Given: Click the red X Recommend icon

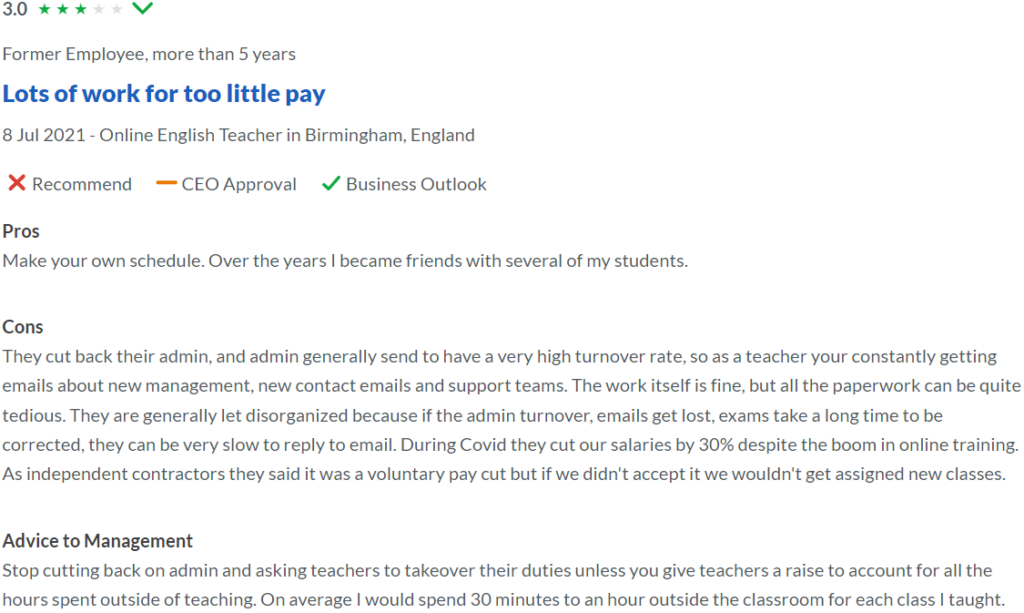Looking at the screenshot, I should [16, 184].
